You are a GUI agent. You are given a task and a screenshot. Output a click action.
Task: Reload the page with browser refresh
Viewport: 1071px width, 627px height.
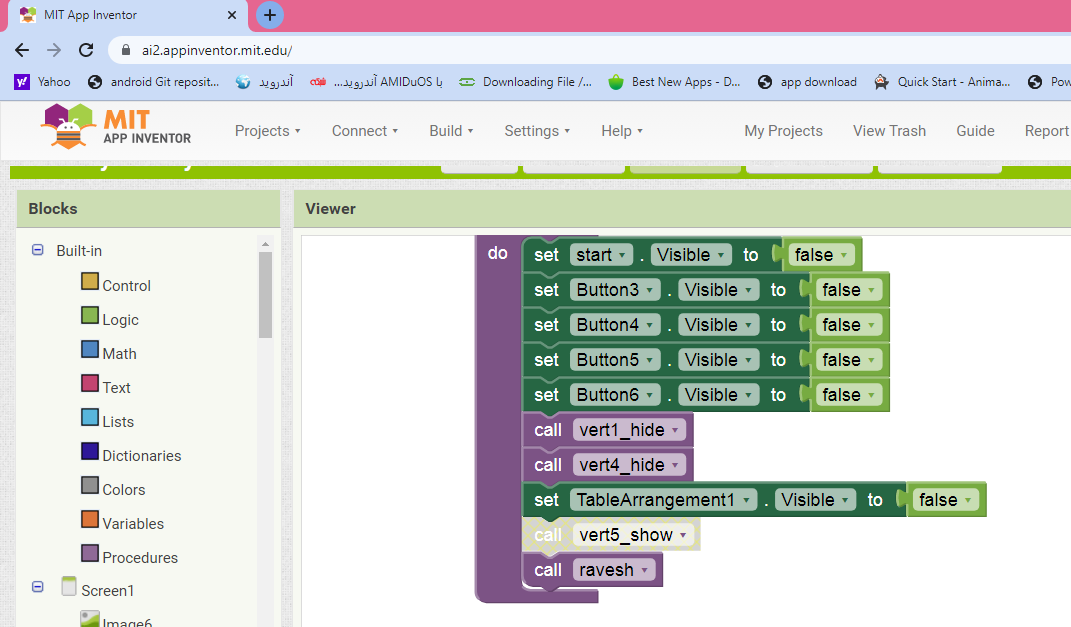tap(86, 50)
